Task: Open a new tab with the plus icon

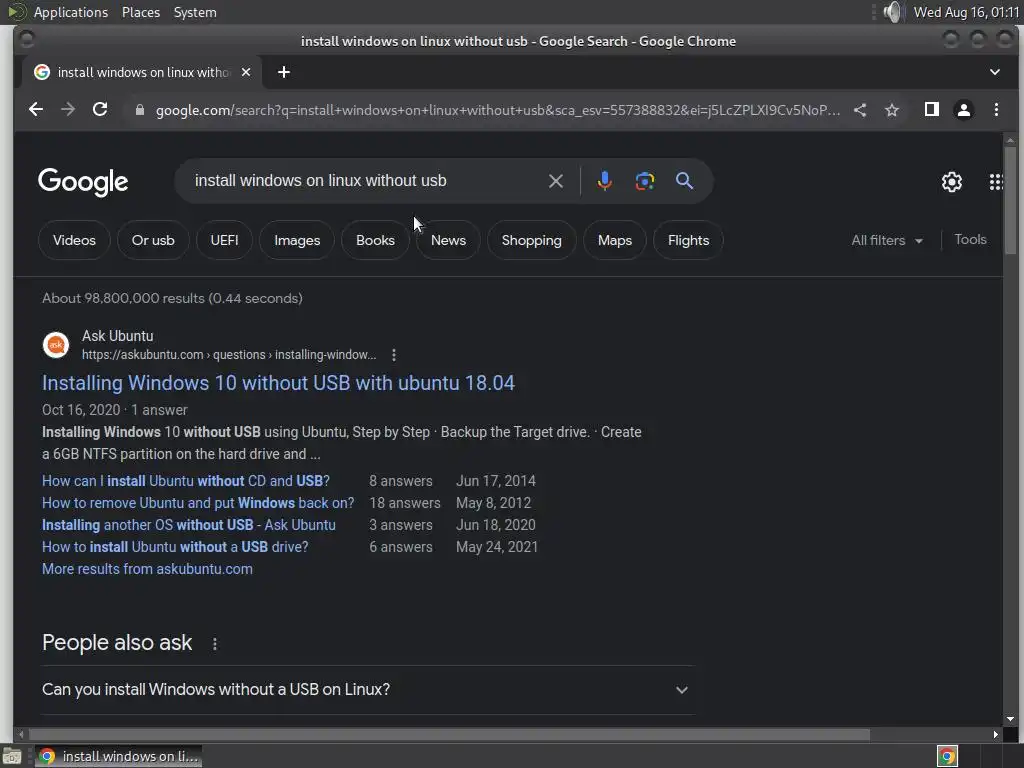Action: [283, 72]
